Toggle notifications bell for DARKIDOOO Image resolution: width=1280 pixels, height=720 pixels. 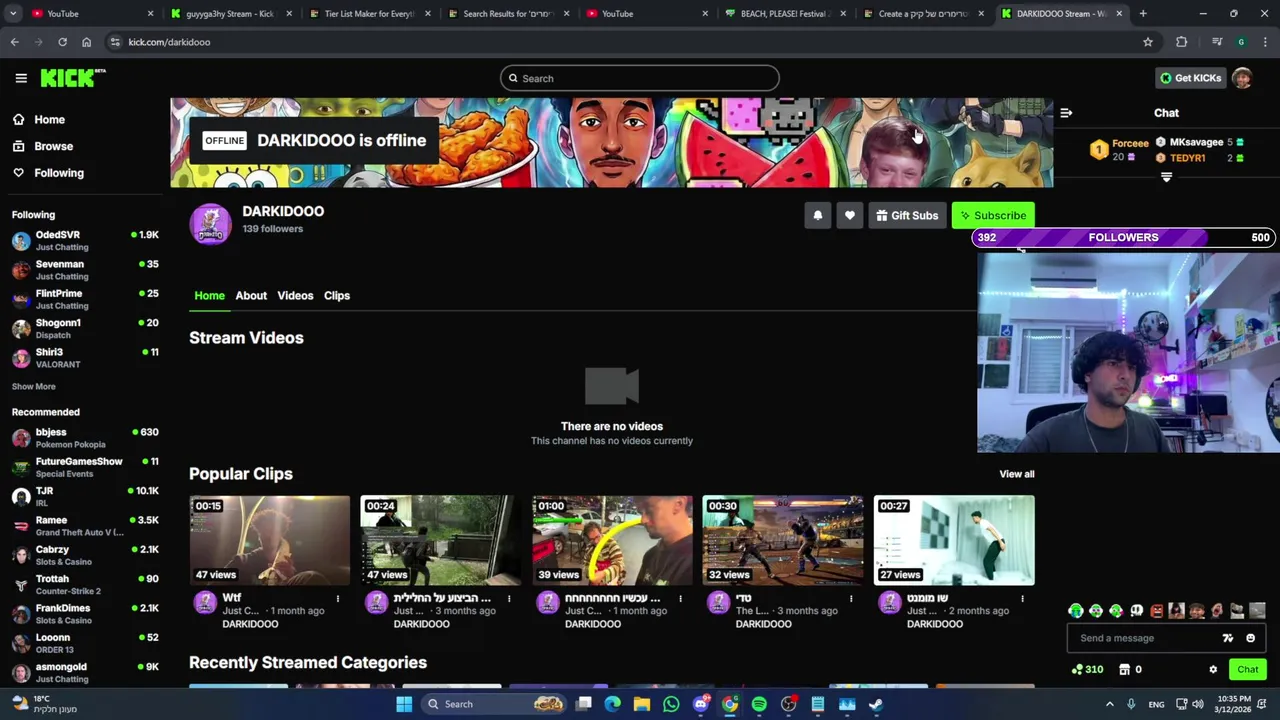coord(818,215)
